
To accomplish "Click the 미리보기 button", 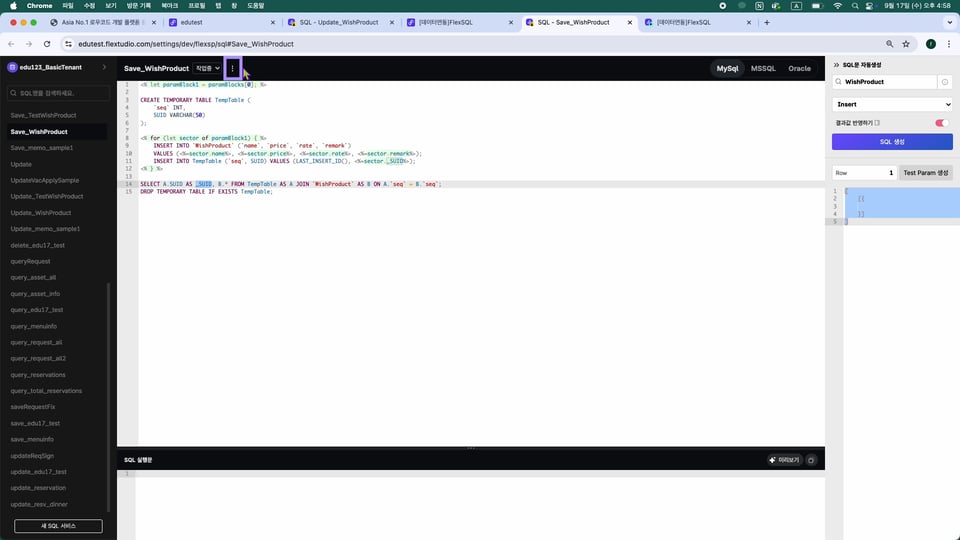I will point(784,460).
